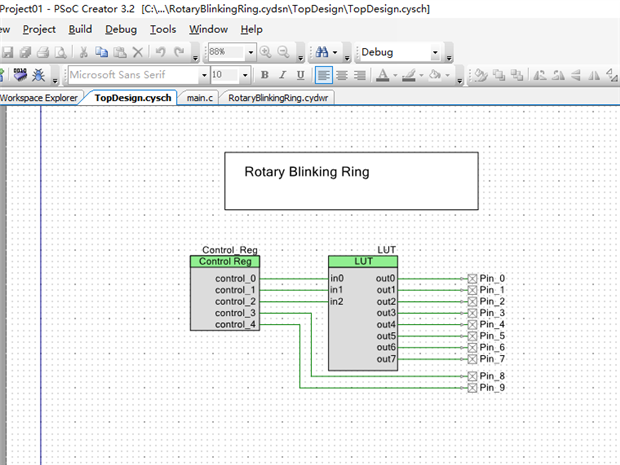Open the Debug configuration dropdown
The height and width of the screenshot is (465, 620).
click(x=435, y=52)
